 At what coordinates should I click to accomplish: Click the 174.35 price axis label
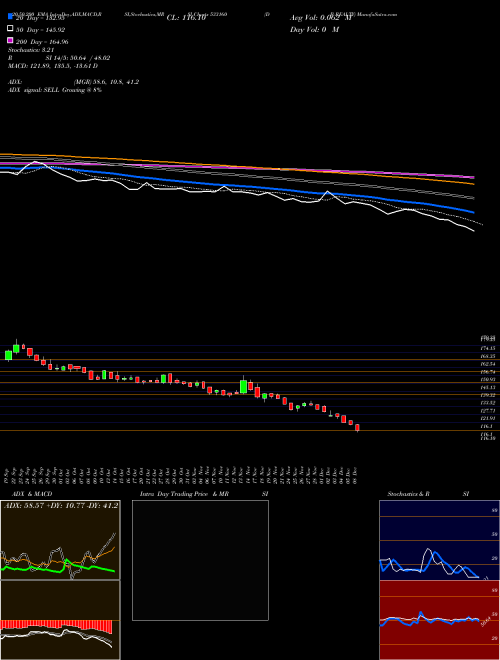(488, 348)
